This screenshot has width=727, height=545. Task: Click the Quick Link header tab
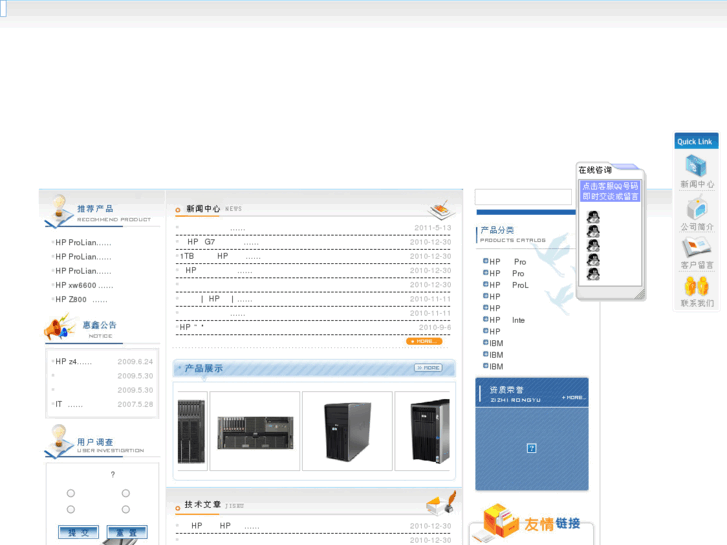tap(696, 141)
